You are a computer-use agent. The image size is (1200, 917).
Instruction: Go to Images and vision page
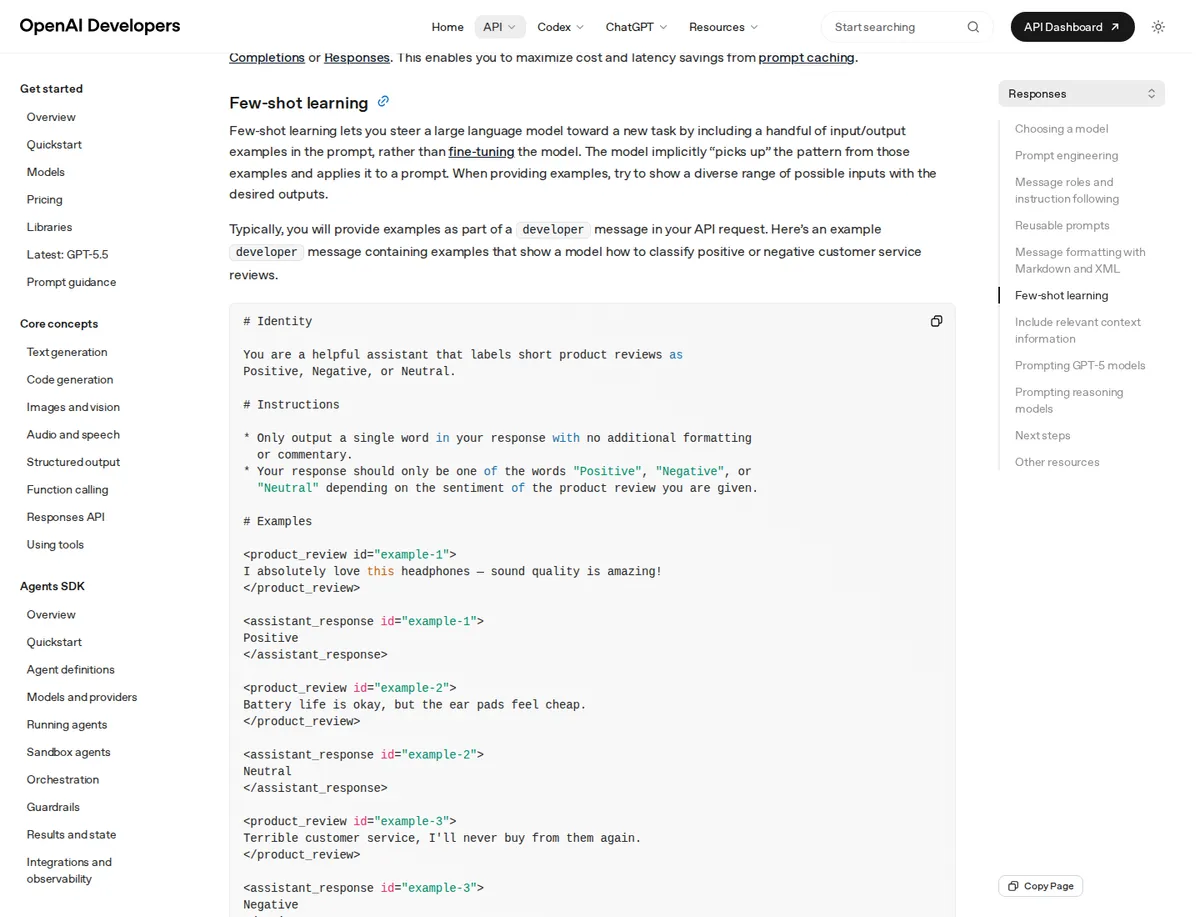pos(73,407)
